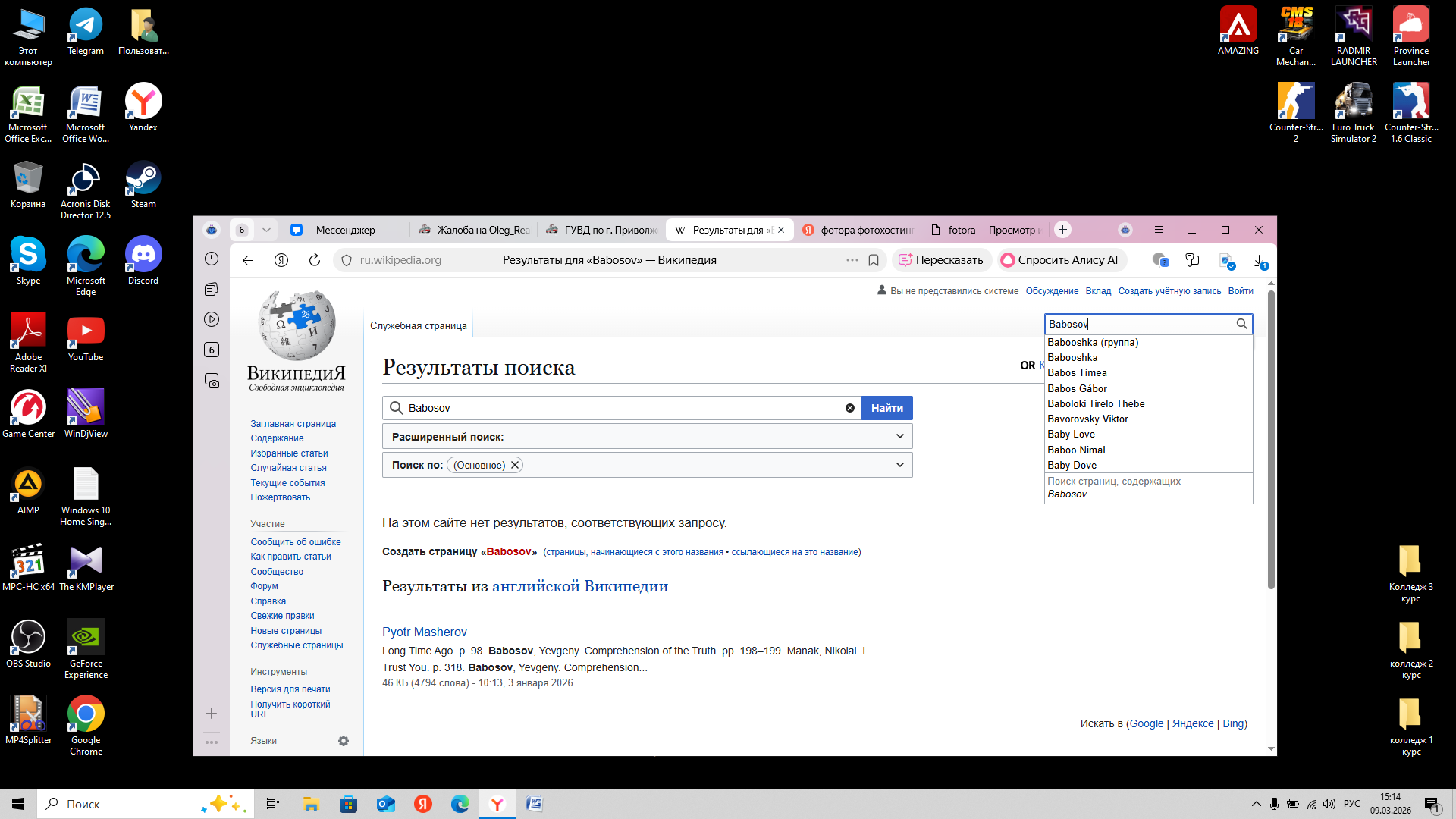
Task: Expand the Расширенный поиск section
Action: click(899, 436)
